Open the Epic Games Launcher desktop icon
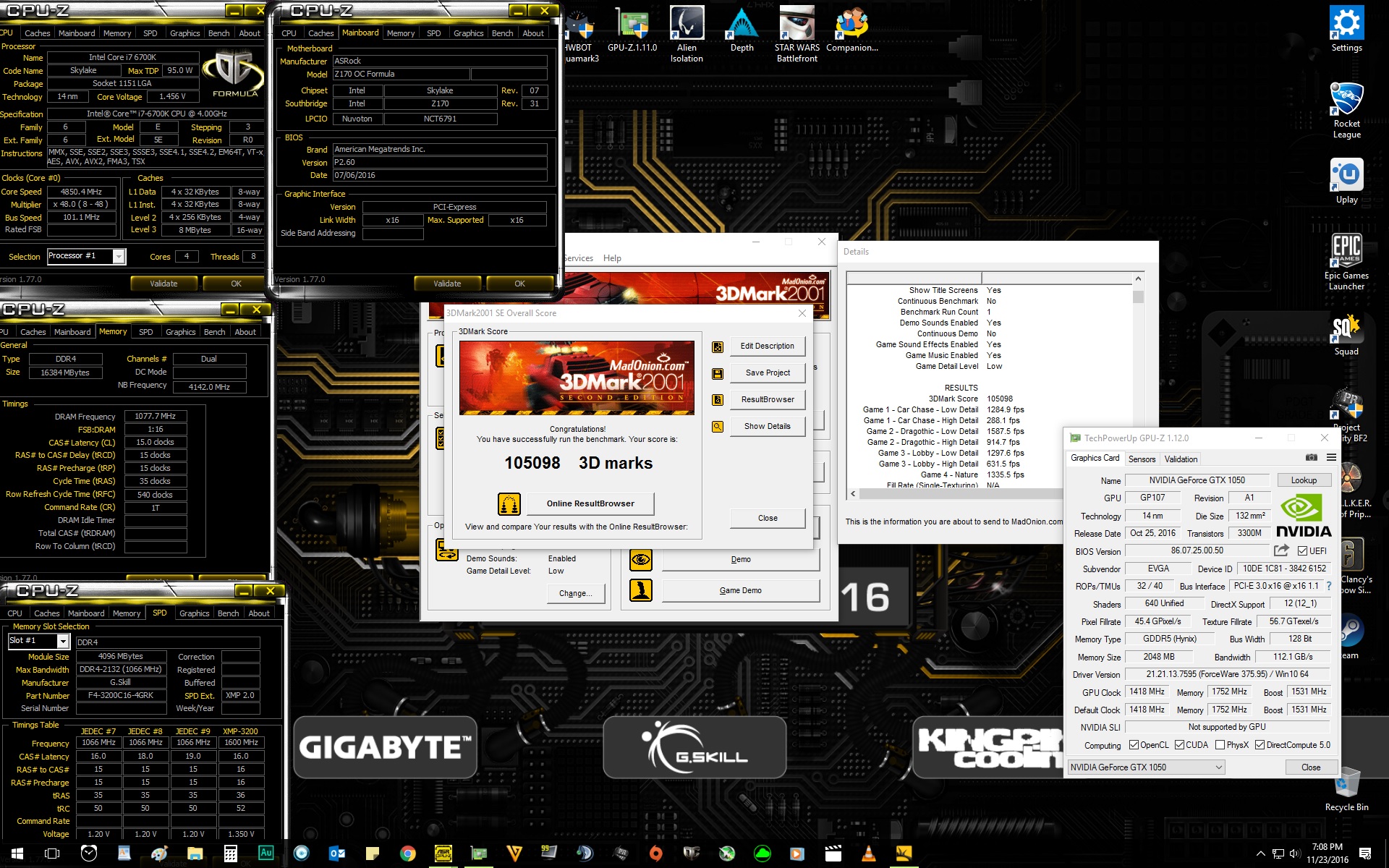This screenshot has width=1389, height=868. (x=1346, y=262)
